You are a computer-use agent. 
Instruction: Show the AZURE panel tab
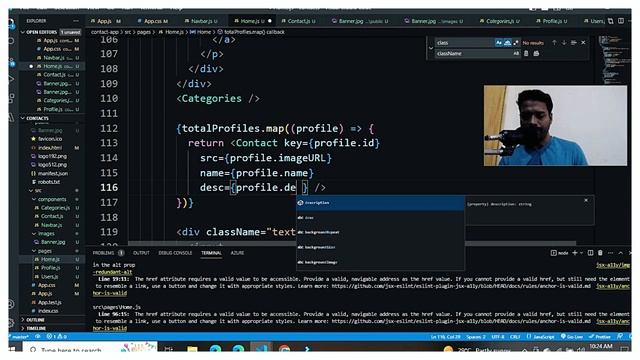coord(237,253)
